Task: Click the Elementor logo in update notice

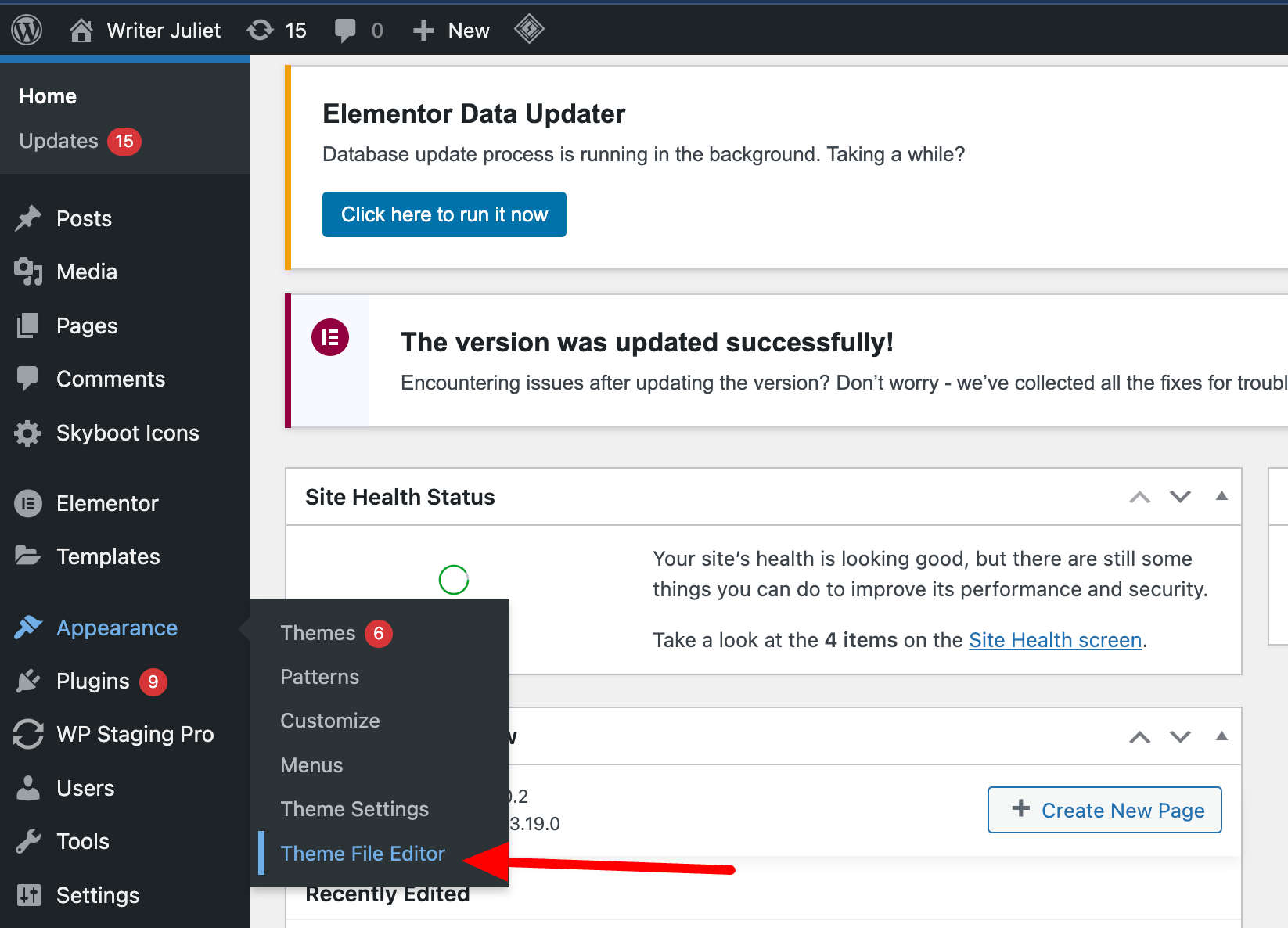Action: click(x=330, y=337)
